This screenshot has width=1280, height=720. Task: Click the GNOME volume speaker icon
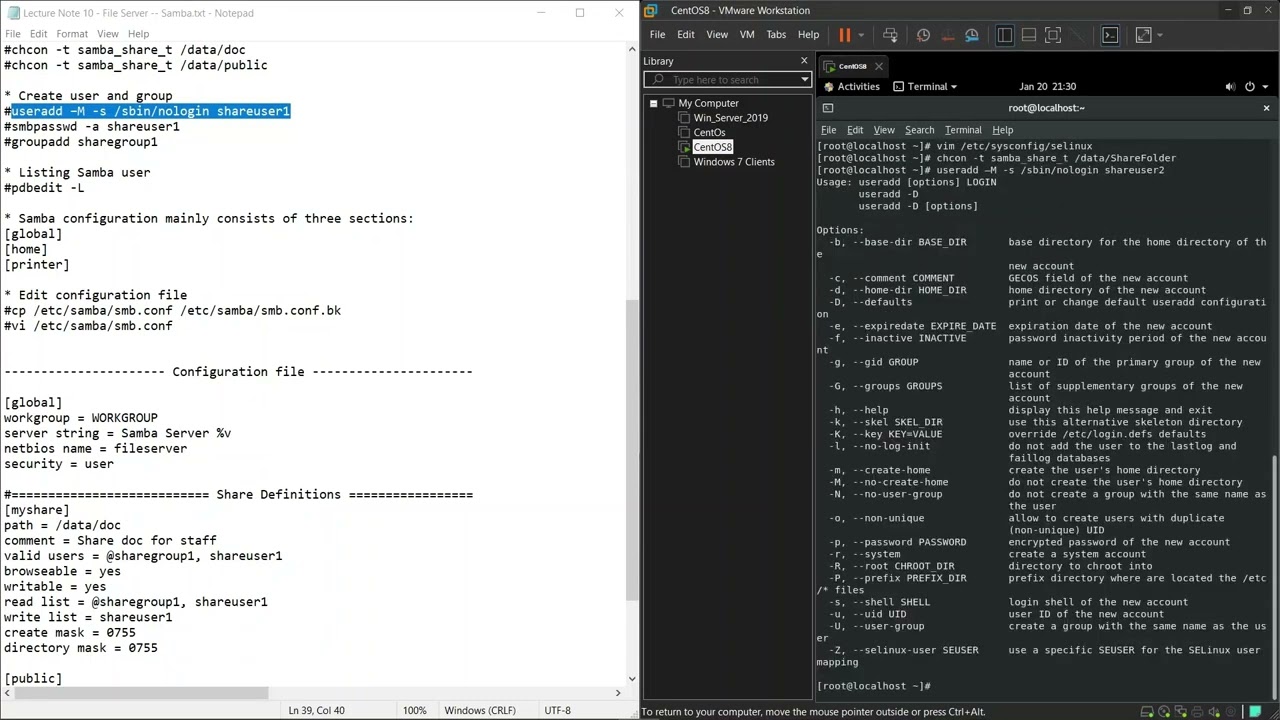tap(1231, 87)
